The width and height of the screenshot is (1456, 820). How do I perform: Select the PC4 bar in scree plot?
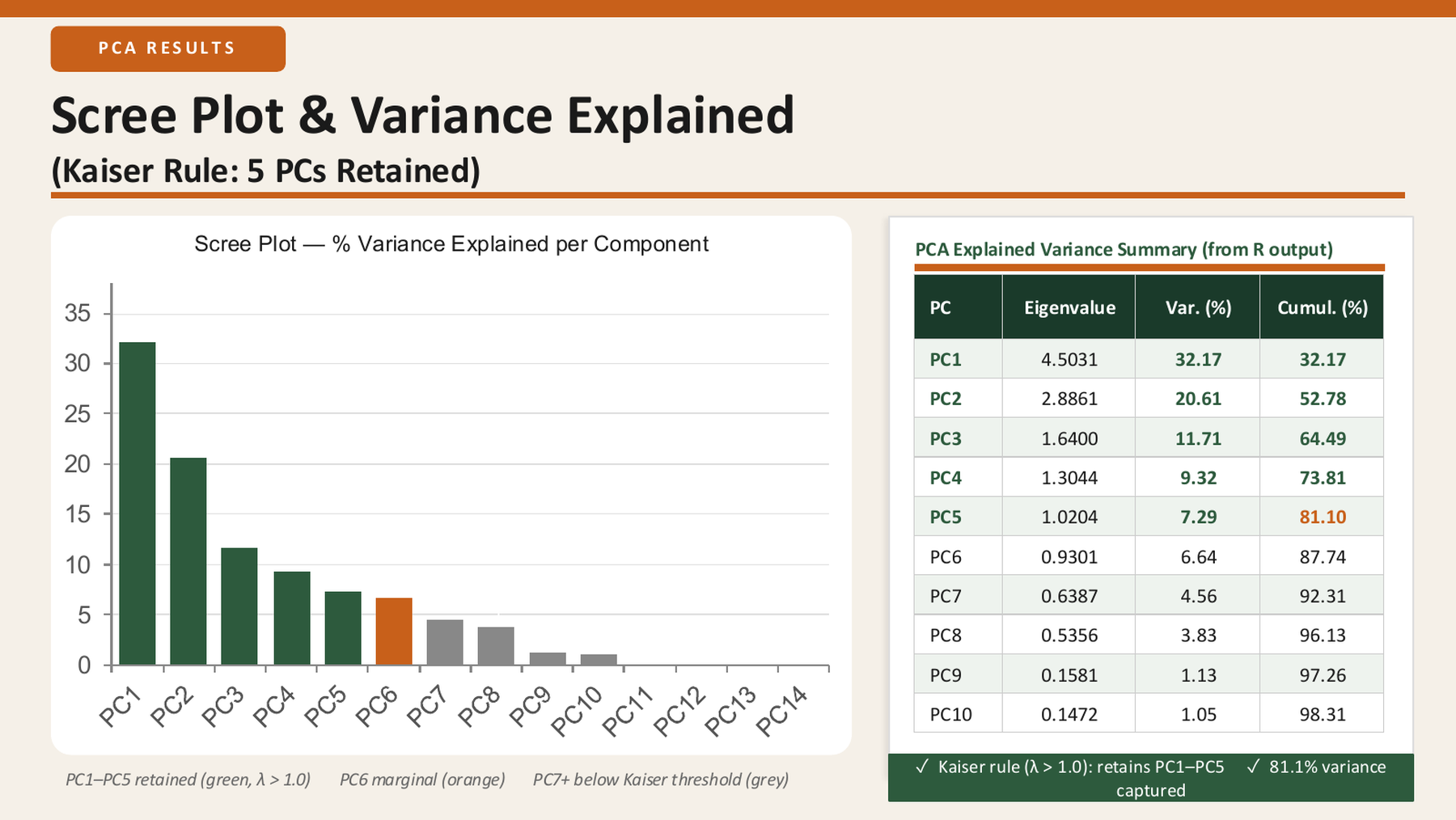[292, 618]
